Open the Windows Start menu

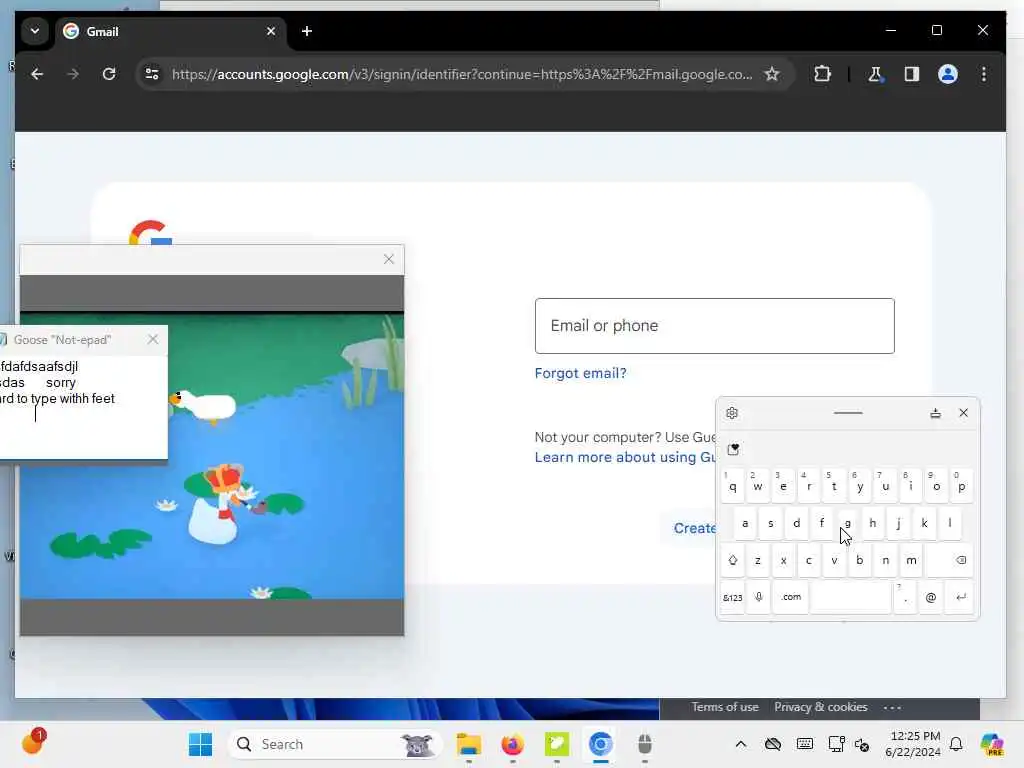pos(200,744)
